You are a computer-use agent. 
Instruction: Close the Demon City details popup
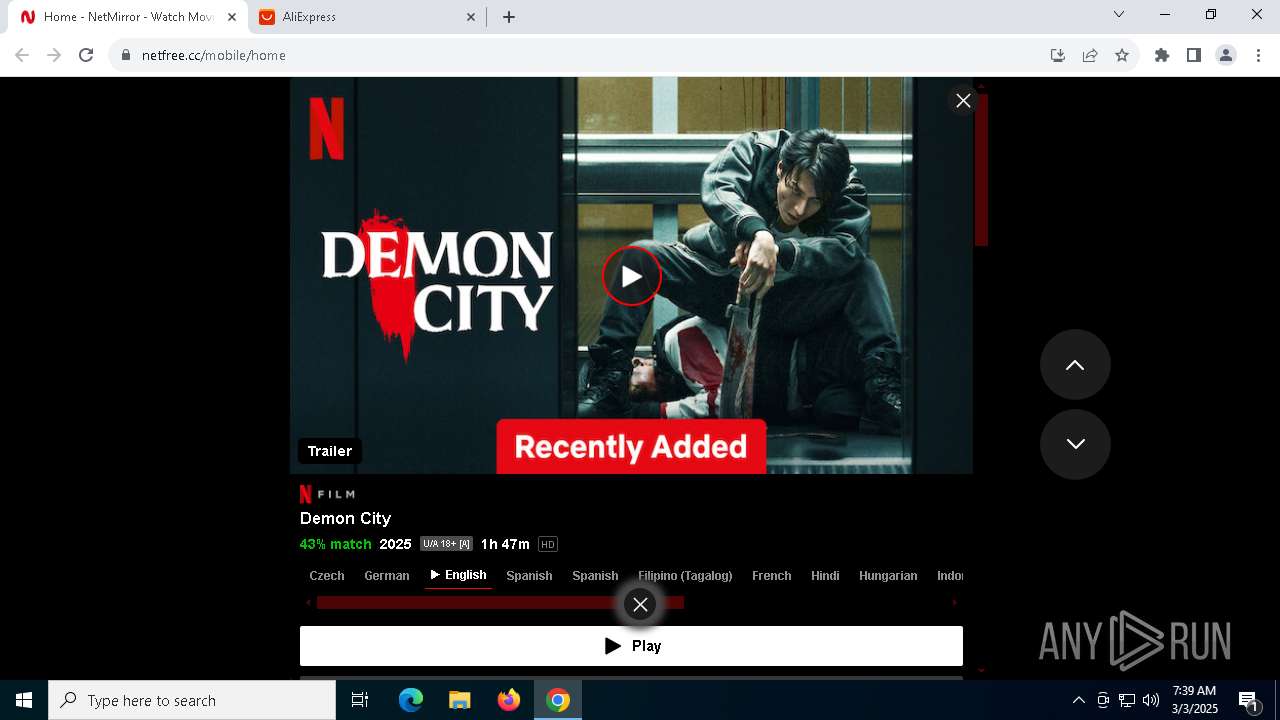tap(963, 100)
